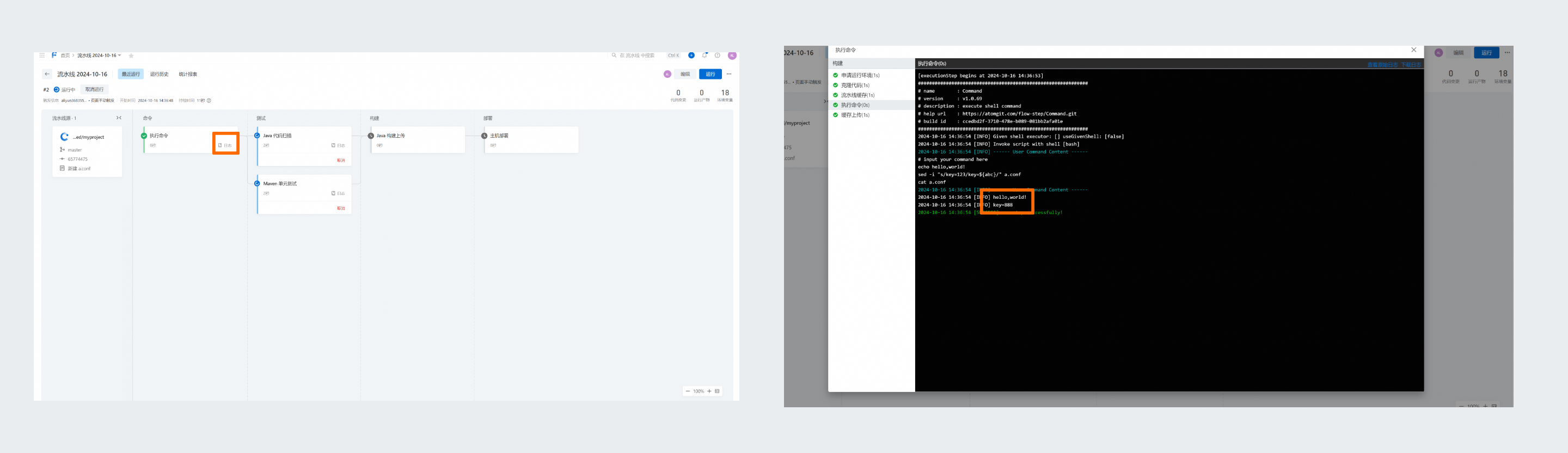The width and height of the screenshot is (1568, 453).
Task: Go back with the left arrow button
Action: click(47, 74)
